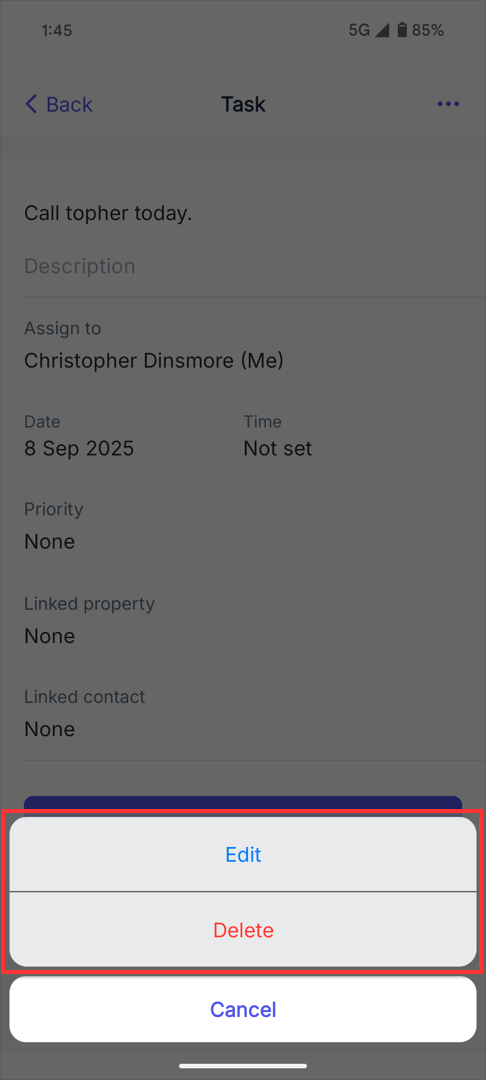Tap the Back chevron arrow icon

point(31,105)
